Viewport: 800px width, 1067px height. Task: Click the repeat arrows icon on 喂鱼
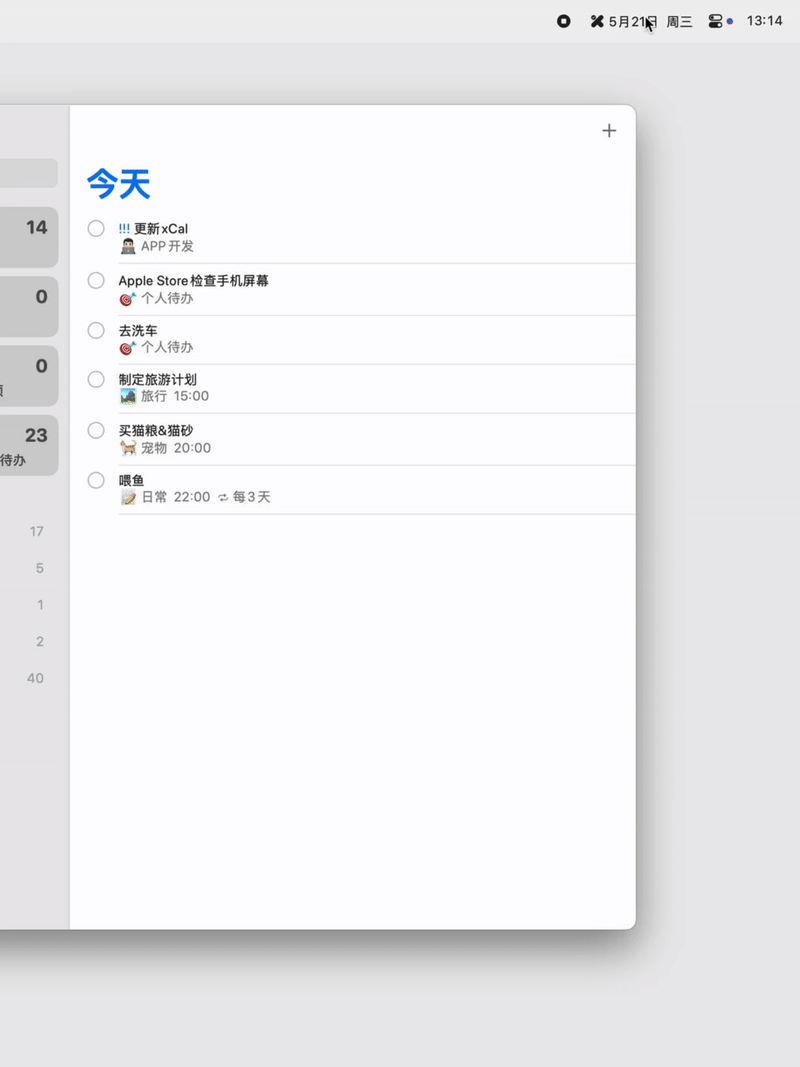pyautogui.click(x=223, y=497)
